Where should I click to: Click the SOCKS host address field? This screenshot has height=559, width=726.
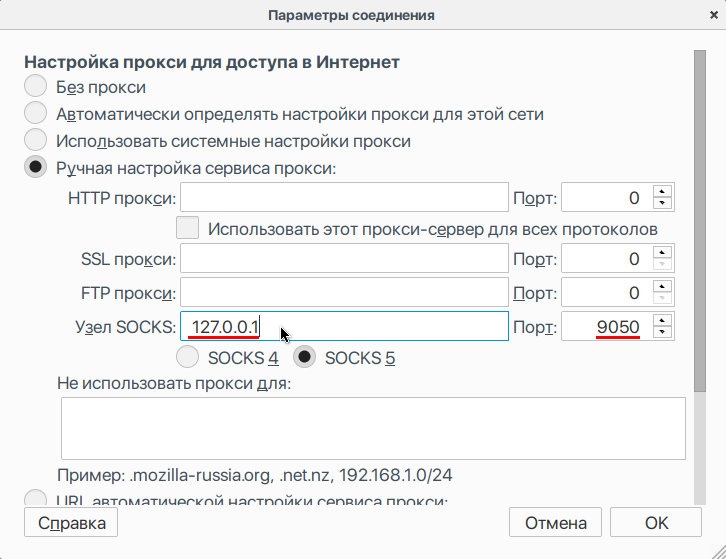tap(344, 327)
